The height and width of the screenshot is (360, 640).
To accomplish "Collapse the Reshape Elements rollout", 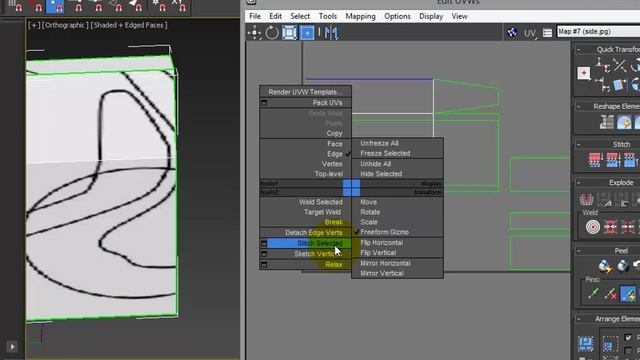I will 579,107.
